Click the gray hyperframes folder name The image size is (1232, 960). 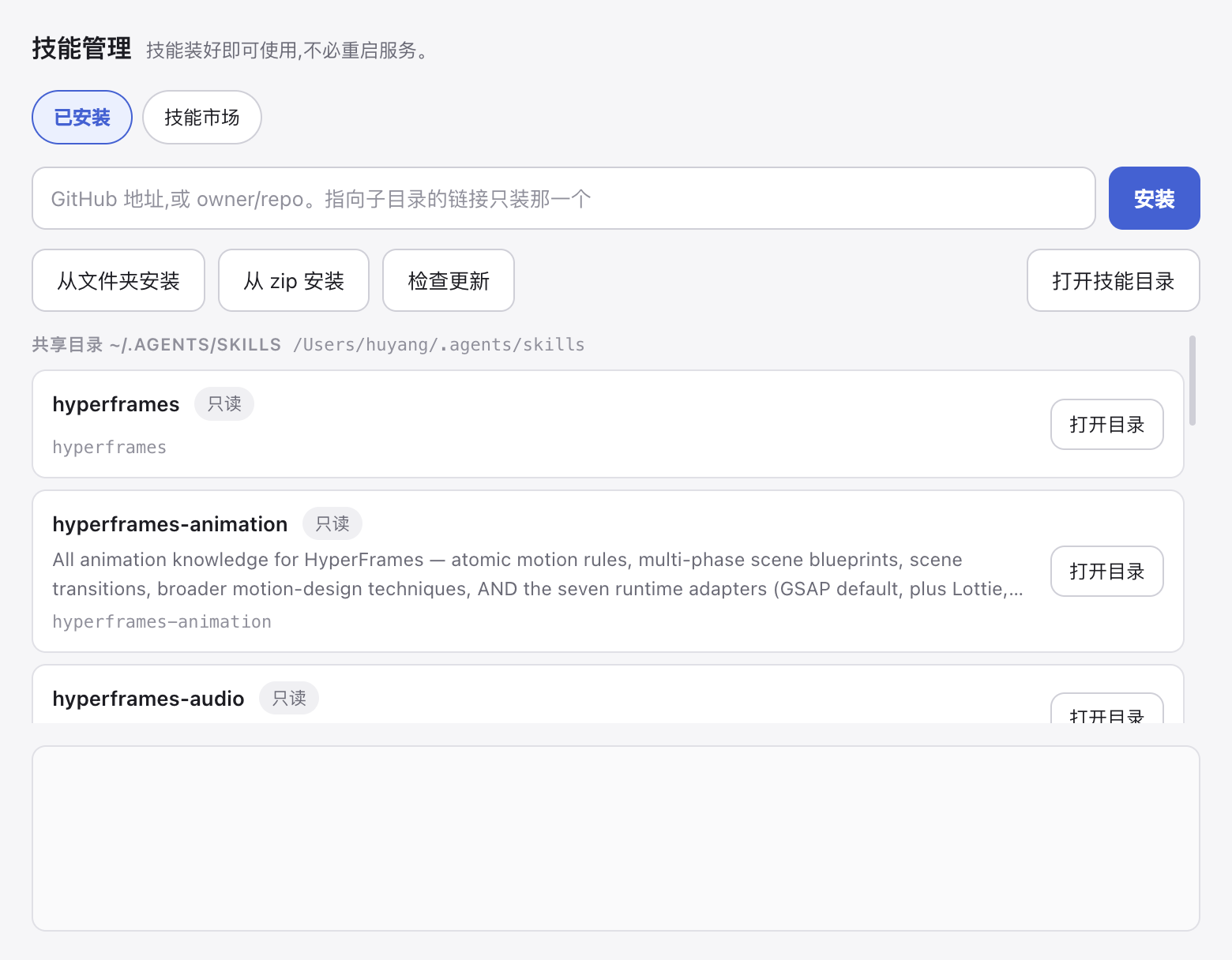point(110,448)
